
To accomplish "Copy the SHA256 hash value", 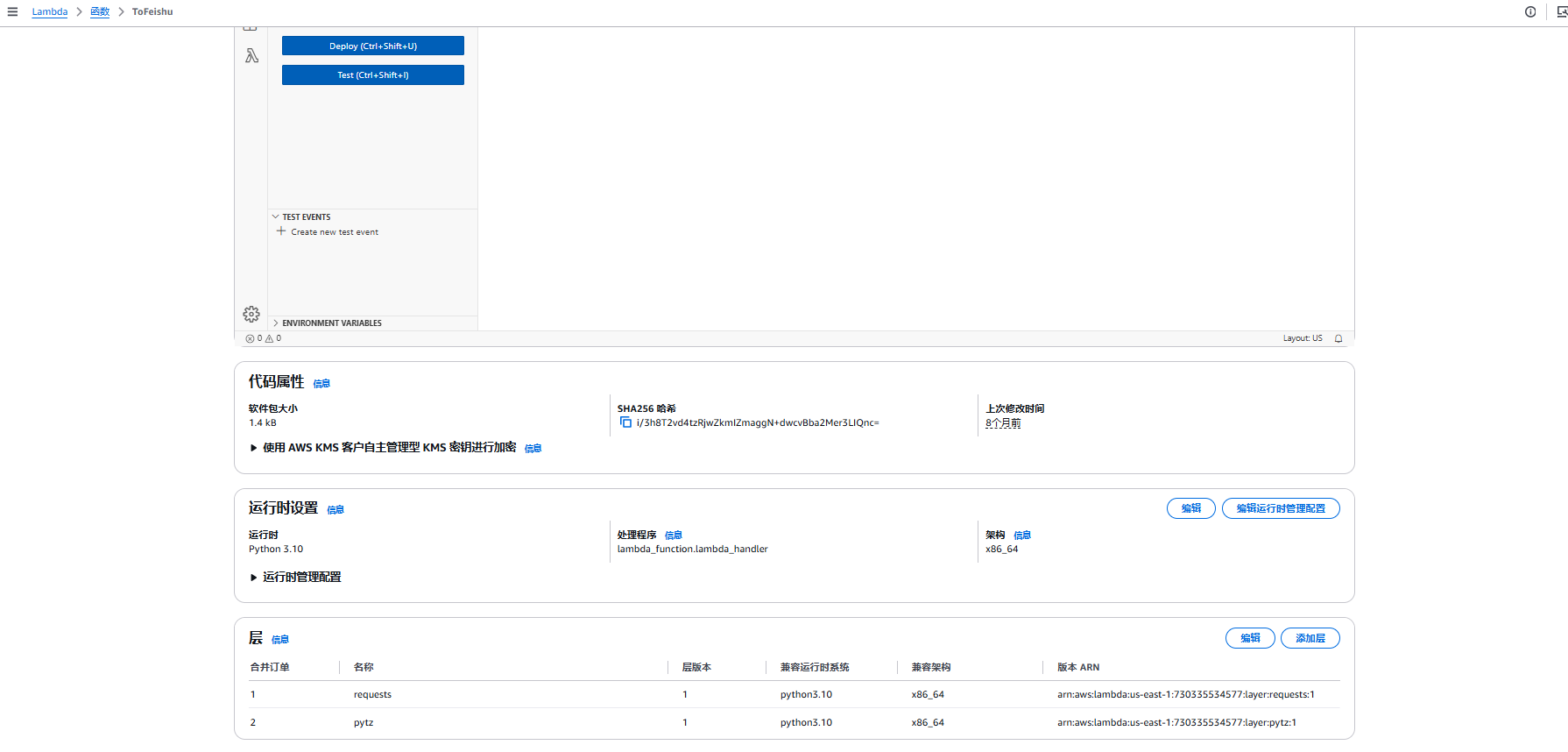I will (625, 422).
